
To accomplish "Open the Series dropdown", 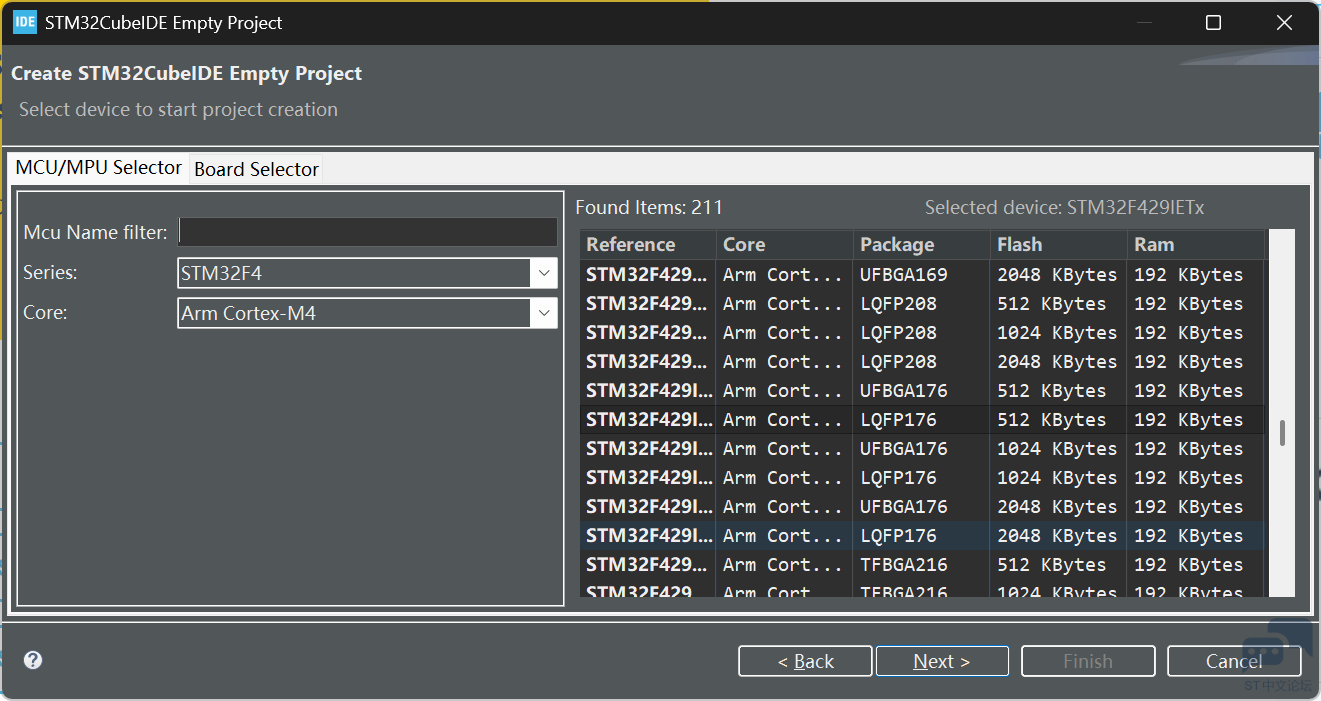I will pyautogui.click(x=544, y=273).
